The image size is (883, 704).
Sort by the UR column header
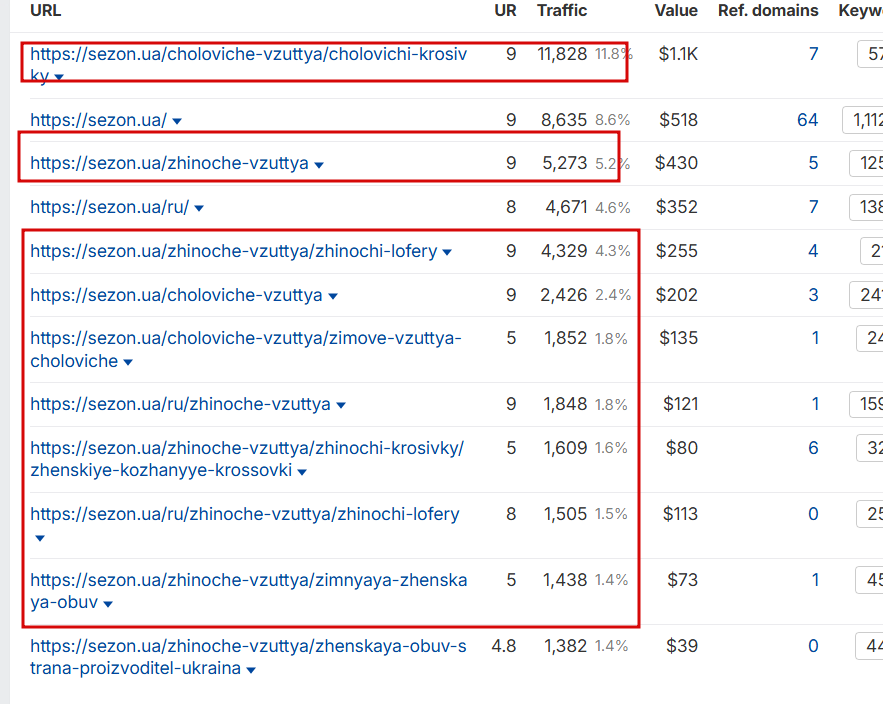click(505, 11)
